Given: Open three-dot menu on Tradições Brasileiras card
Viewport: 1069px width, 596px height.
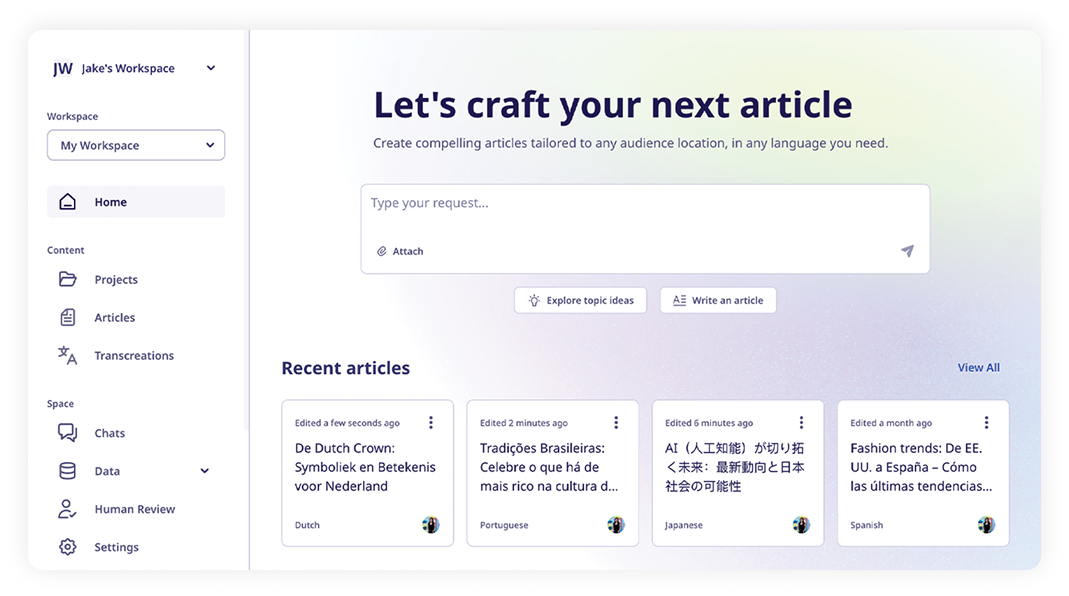Looking at the screenshot, I should tap(616, 423).
